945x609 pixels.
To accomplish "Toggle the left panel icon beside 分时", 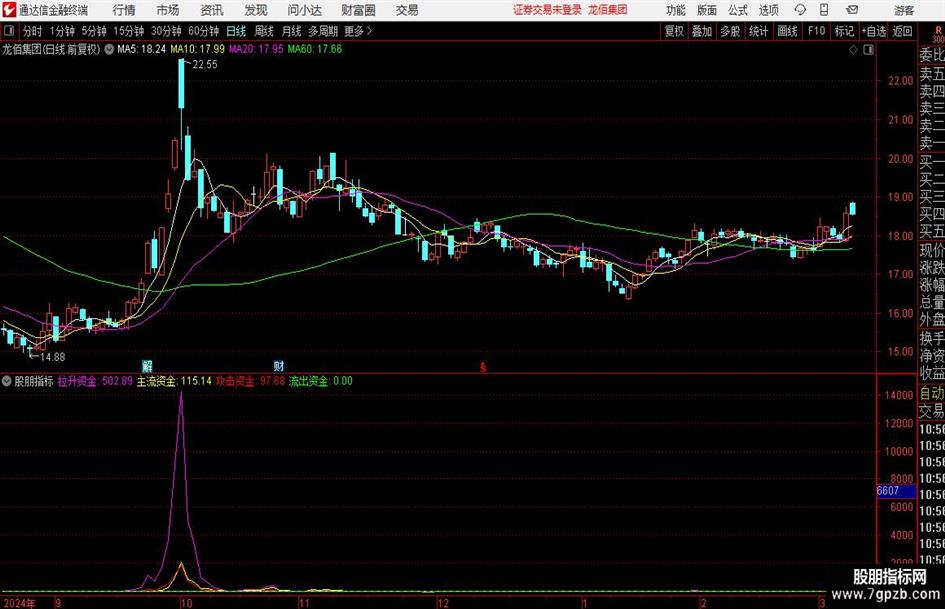I will pos(9,31).
